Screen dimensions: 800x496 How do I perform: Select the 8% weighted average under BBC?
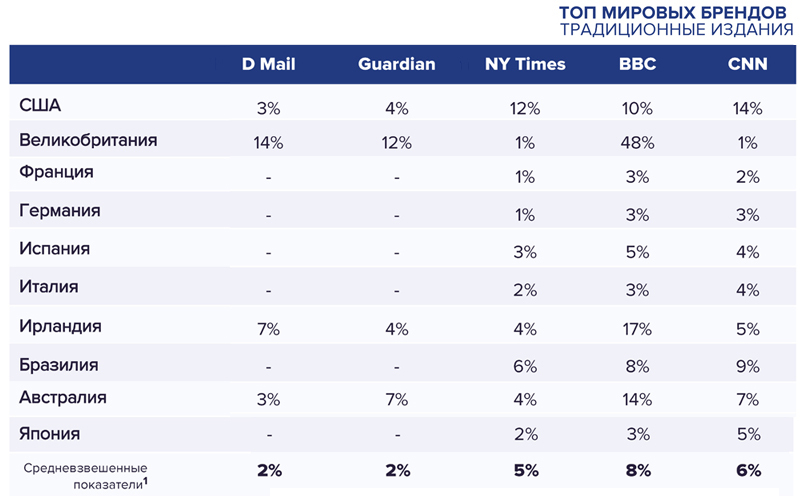point(638,470)
